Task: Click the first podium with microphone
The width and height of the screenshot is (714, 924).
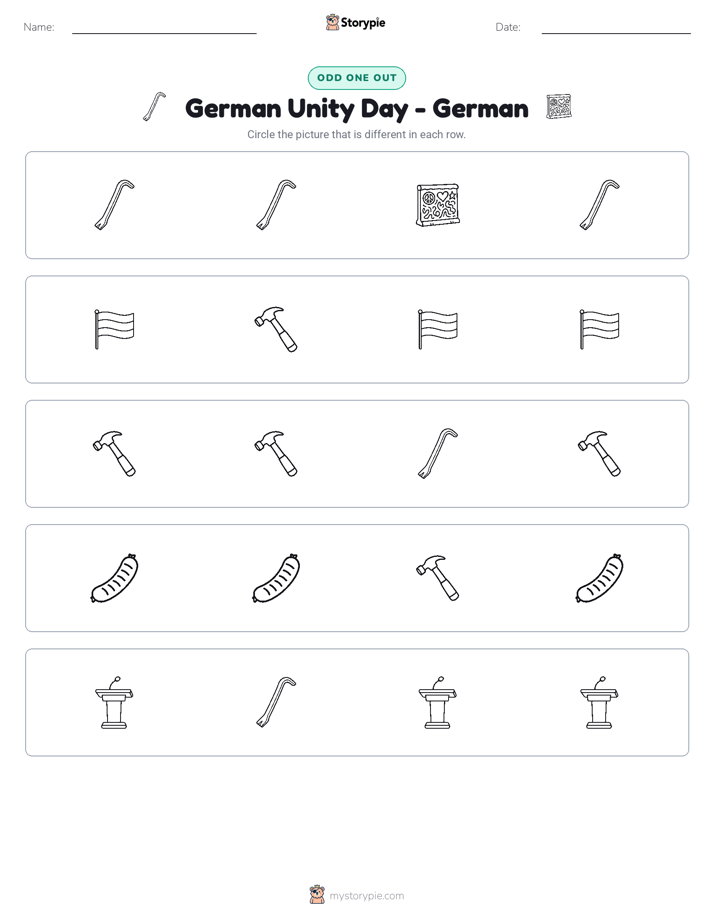Action: [x=114, y=702]
